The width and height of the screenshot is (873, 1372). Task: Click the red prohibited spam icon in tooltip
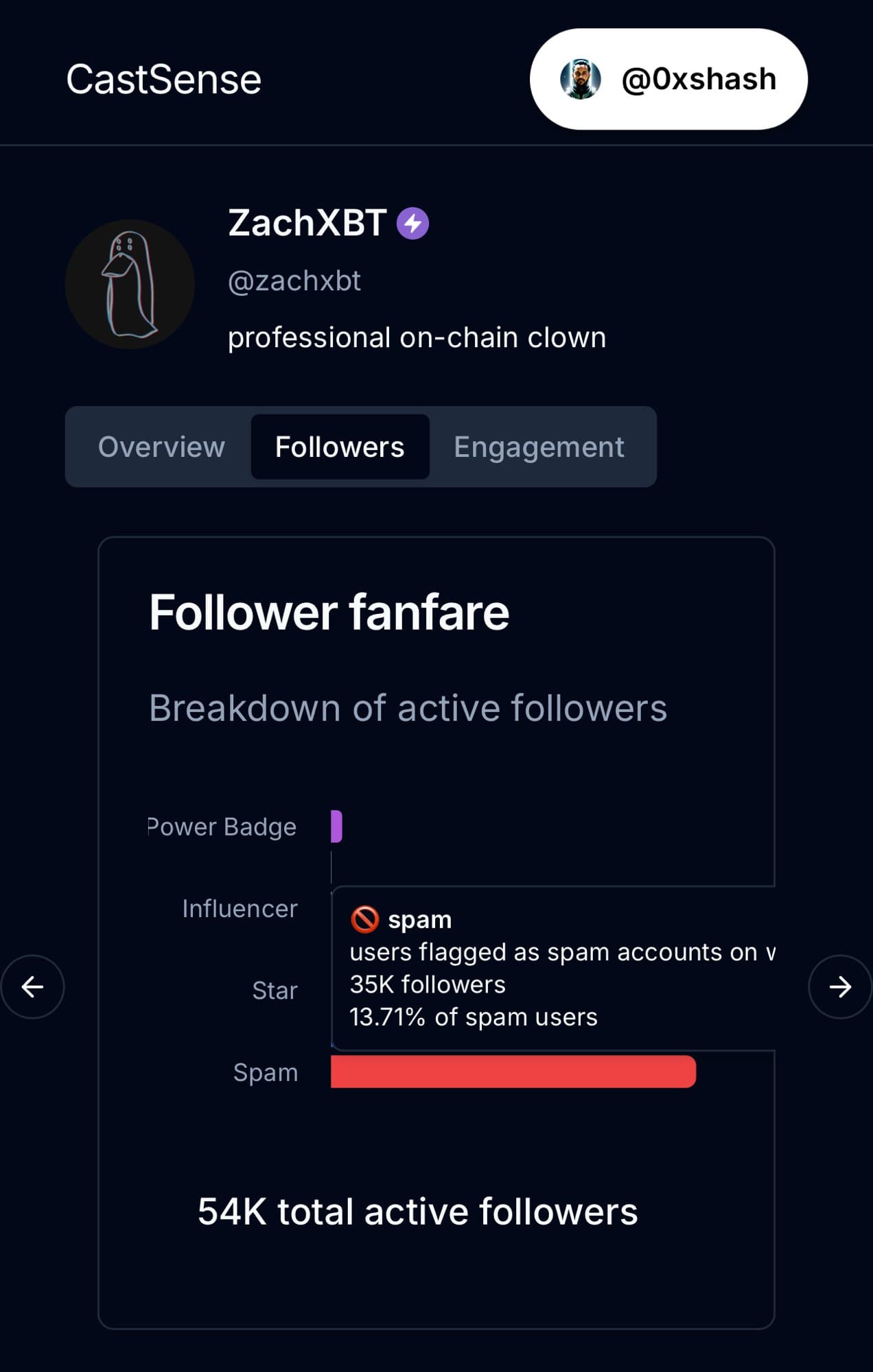tap(364, 919)
